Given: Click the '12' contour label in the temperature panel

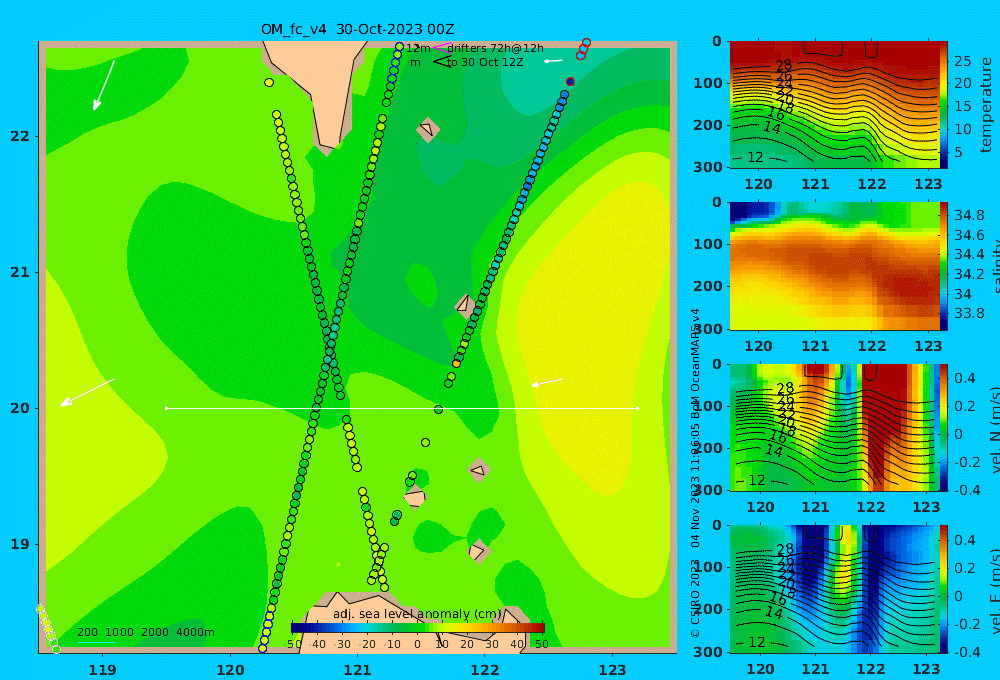Looking at the screenshot, I should click(755, 157).
